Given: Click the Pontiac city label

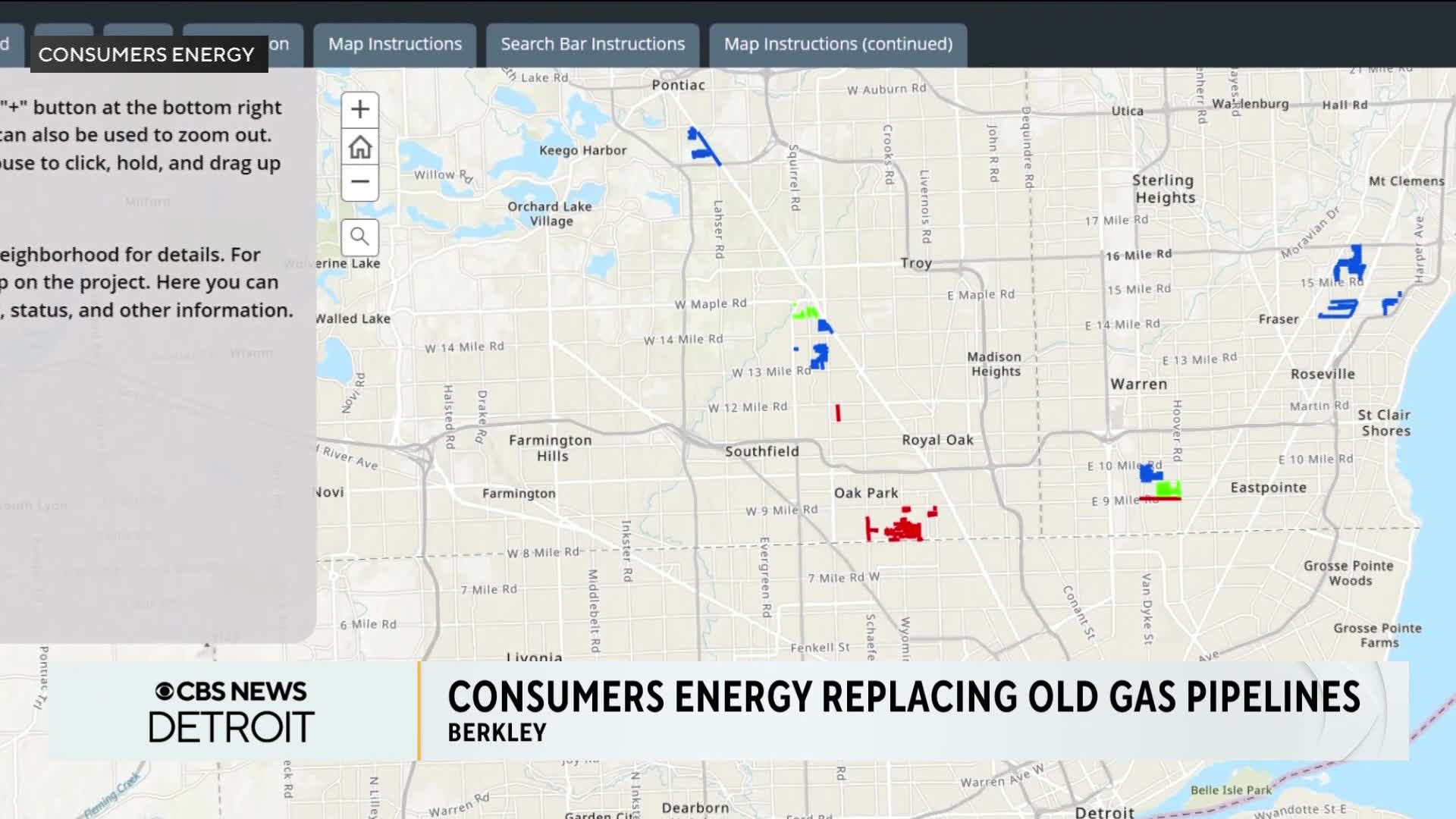Looking at the screenshot, I should pos(678,85).
